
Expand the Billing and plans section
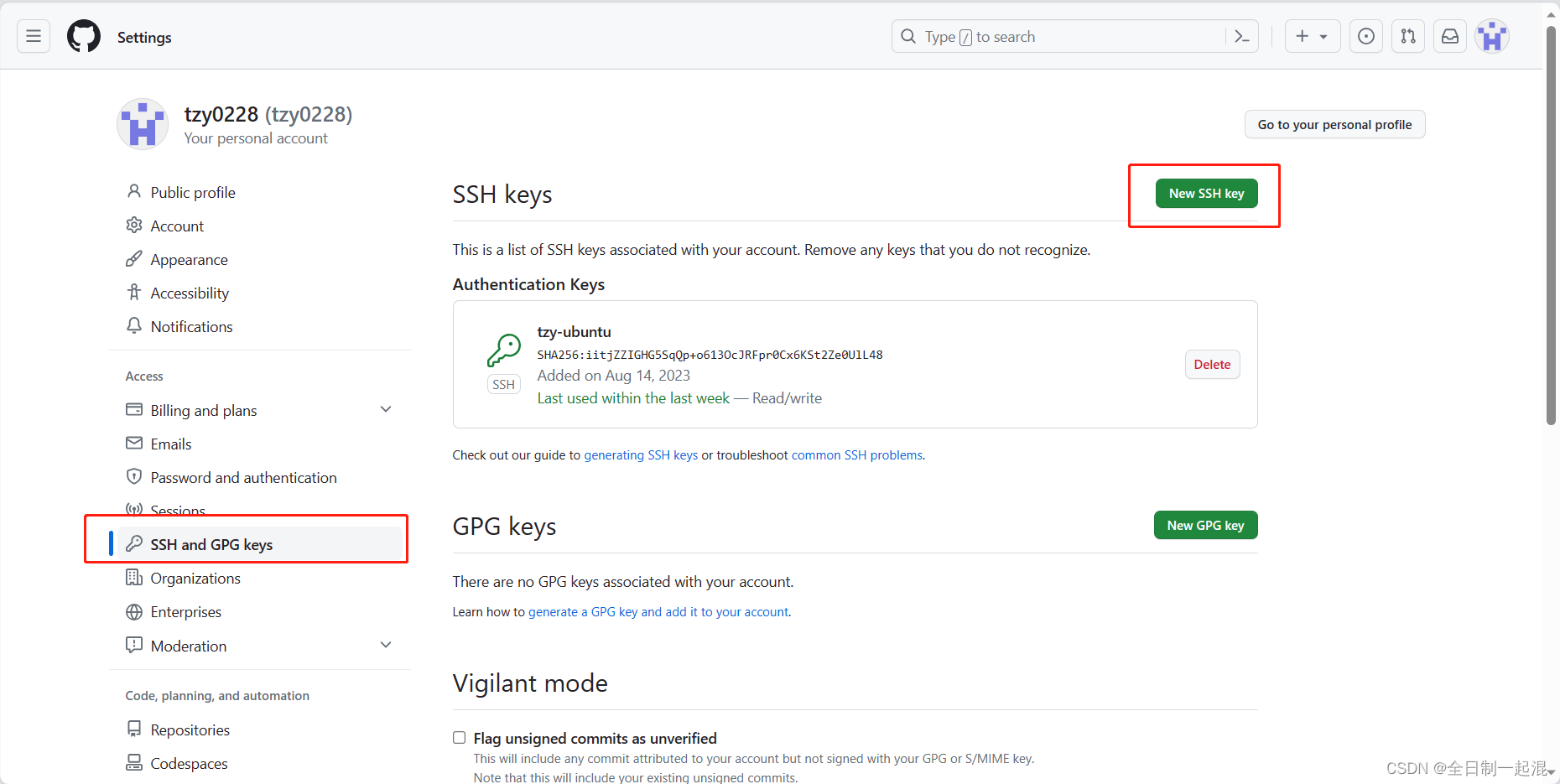click(x=386, y=409)
